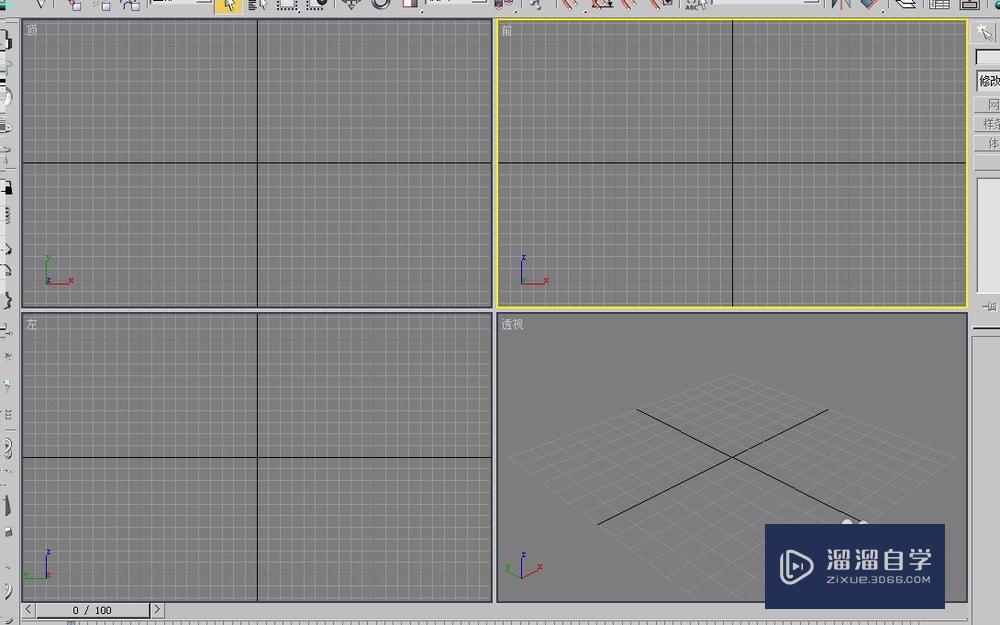1000x625 pixels.
Task: Activate the Select and Rotate tool
Action: coord(381,4)
